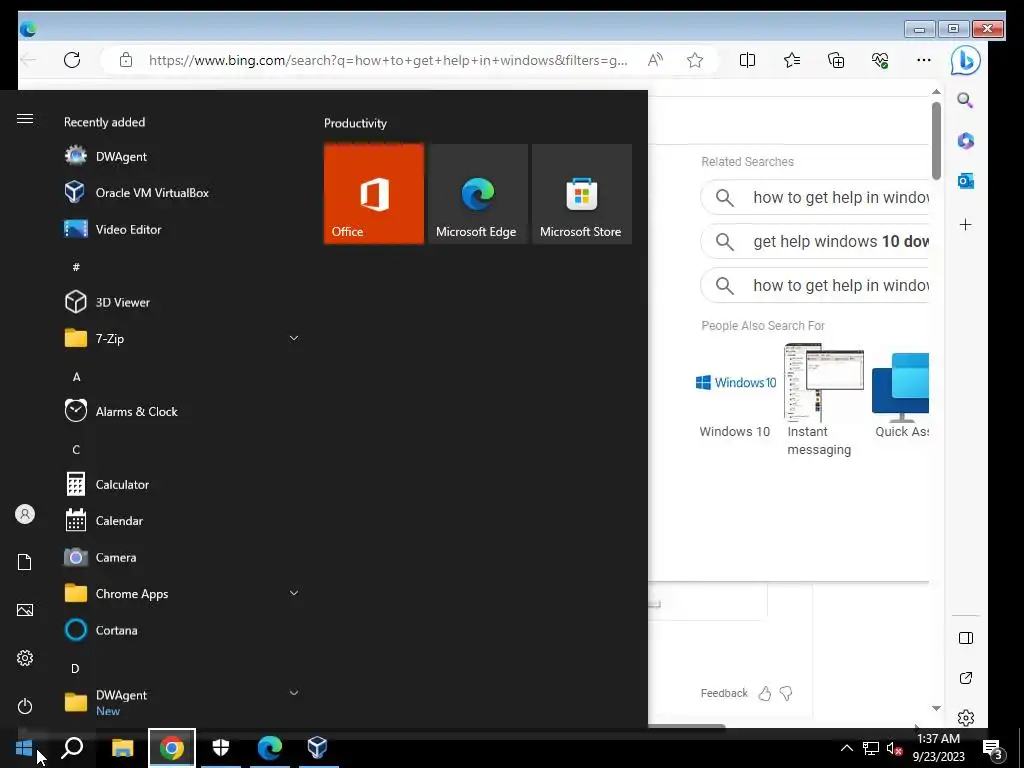This screenshot has width=1024, height=768.
Task: Open link in new window sidebar icon
Action: pyautogui.click(x=965, y=678)
